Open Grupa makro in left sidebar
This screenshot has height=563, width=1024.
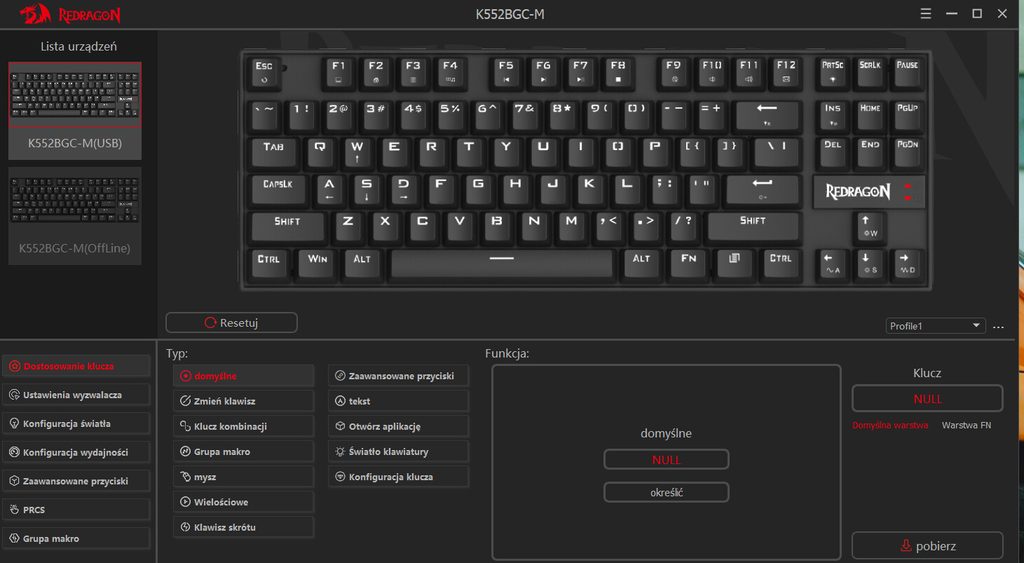click(76, 539)
